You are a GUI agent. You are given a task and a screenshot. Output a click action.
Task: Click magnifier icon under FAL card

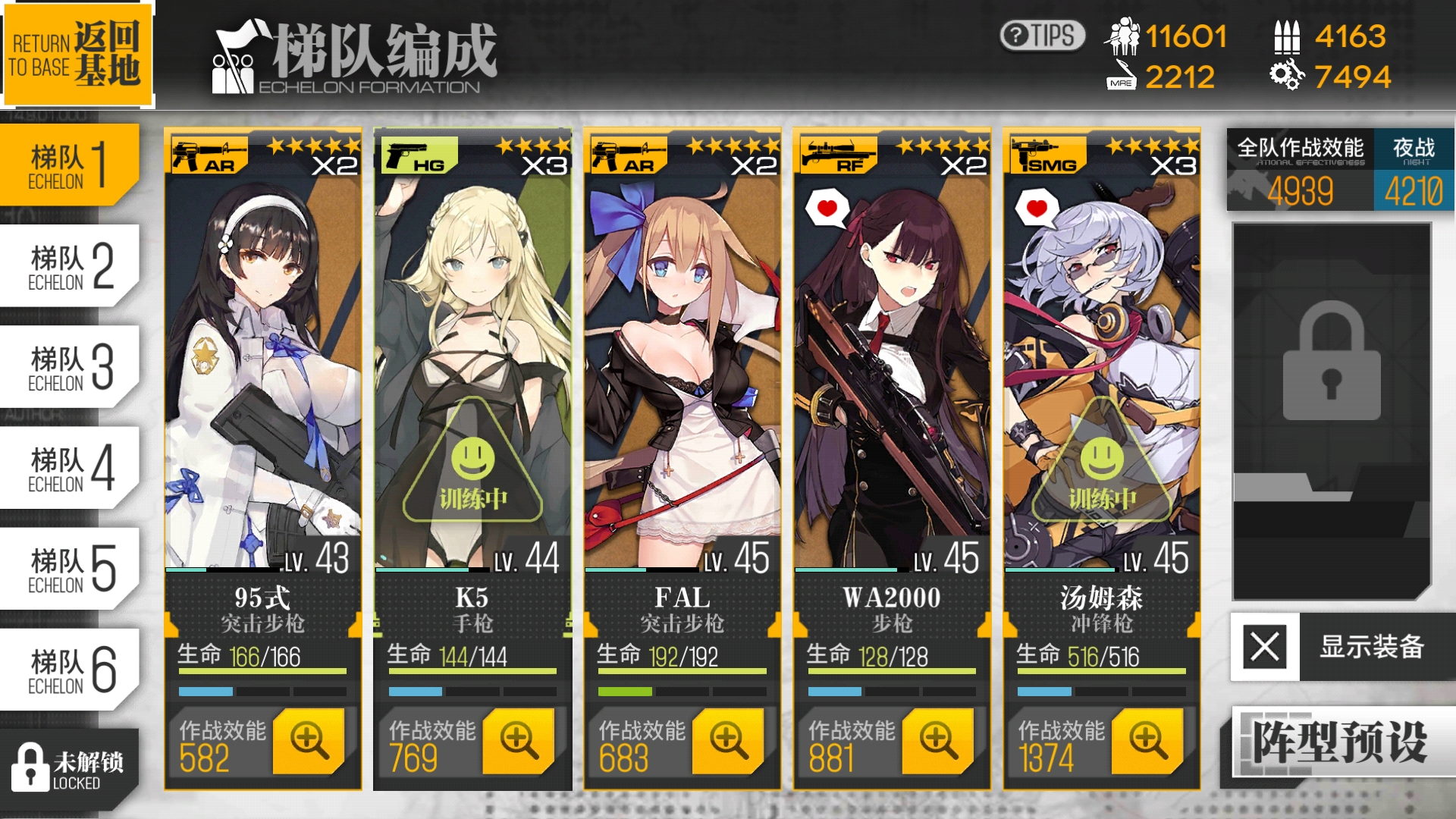728,740
